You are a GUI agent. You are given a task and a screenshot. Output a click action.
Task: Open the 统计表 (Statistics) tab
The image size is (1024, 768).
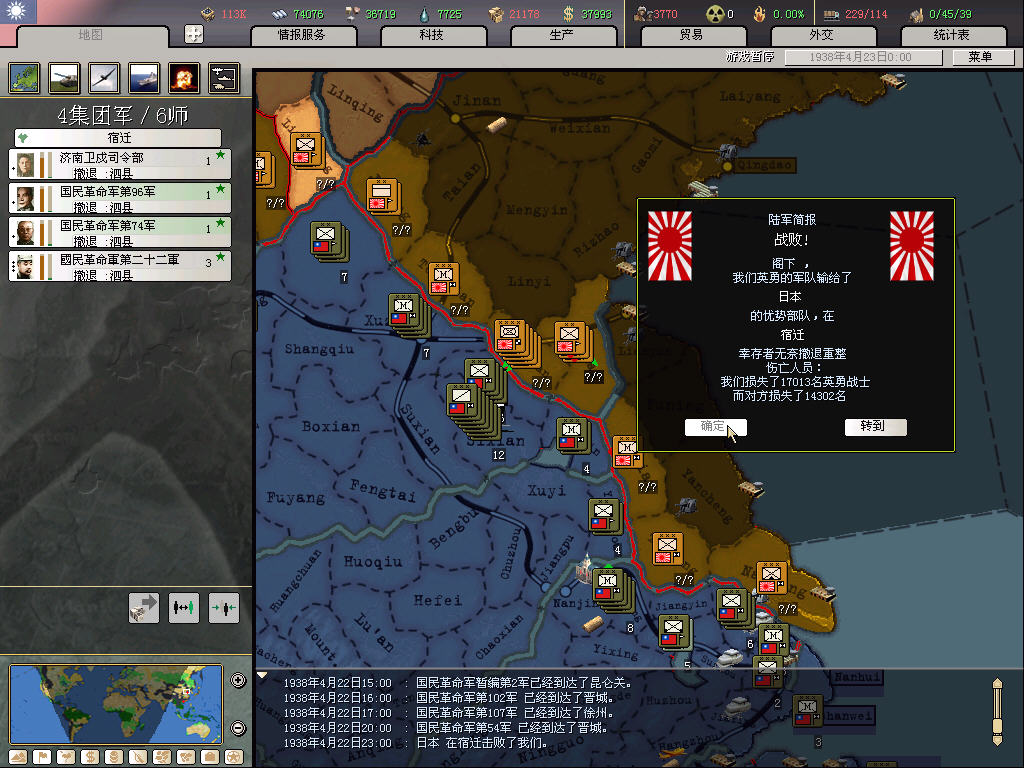[x=952, y=35]
